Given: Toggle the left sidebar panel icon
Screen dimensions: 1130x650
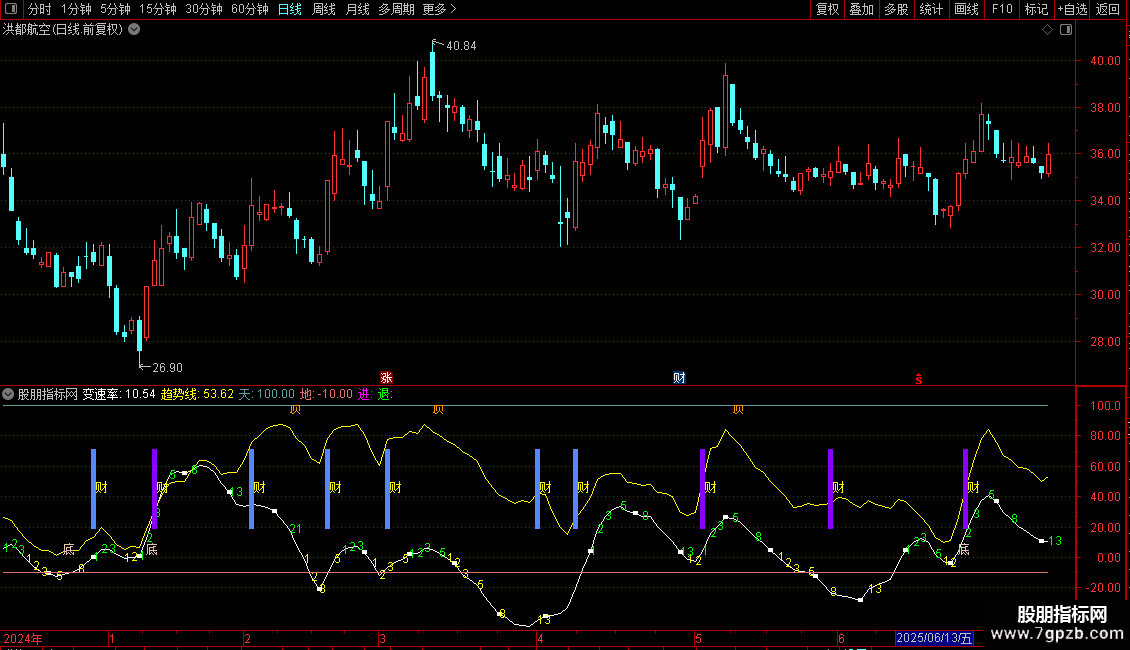Looking at the screenshot, I should (13, 9).
